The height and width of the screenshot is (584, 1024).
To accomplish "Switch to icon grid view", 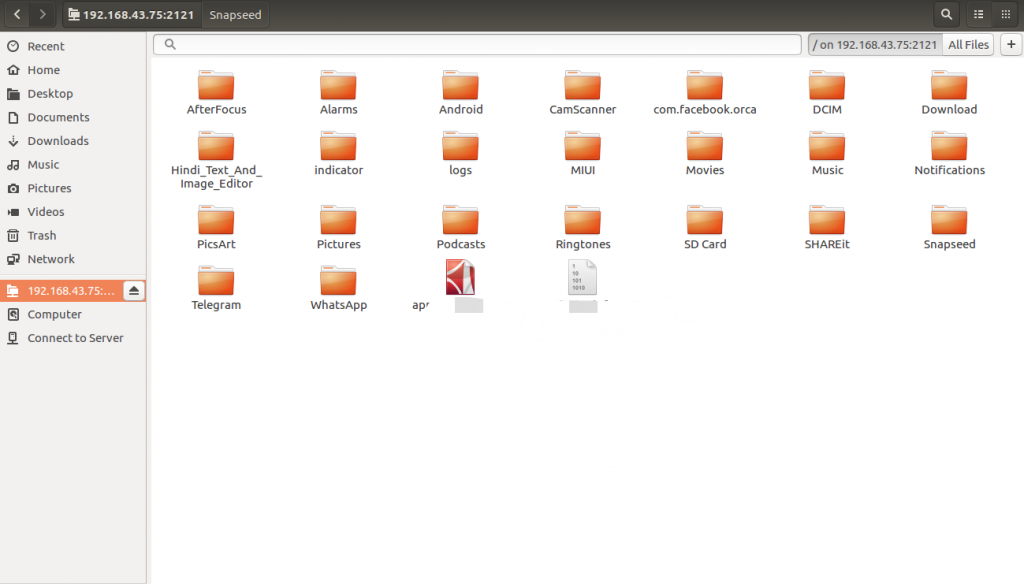I will (1006, 14).
